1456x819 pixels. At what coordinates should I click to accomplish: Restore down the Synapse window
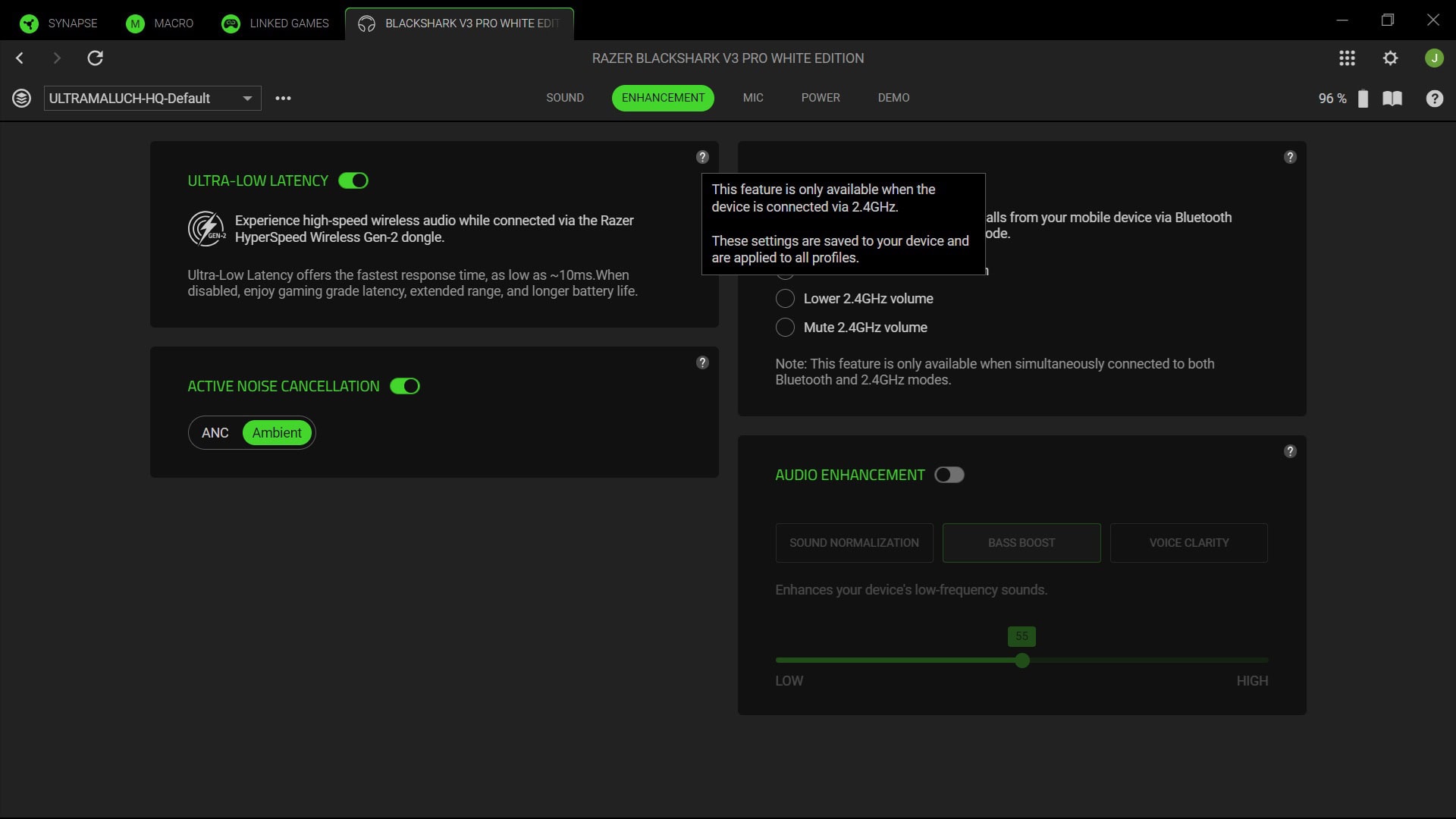pos(1388,20)
